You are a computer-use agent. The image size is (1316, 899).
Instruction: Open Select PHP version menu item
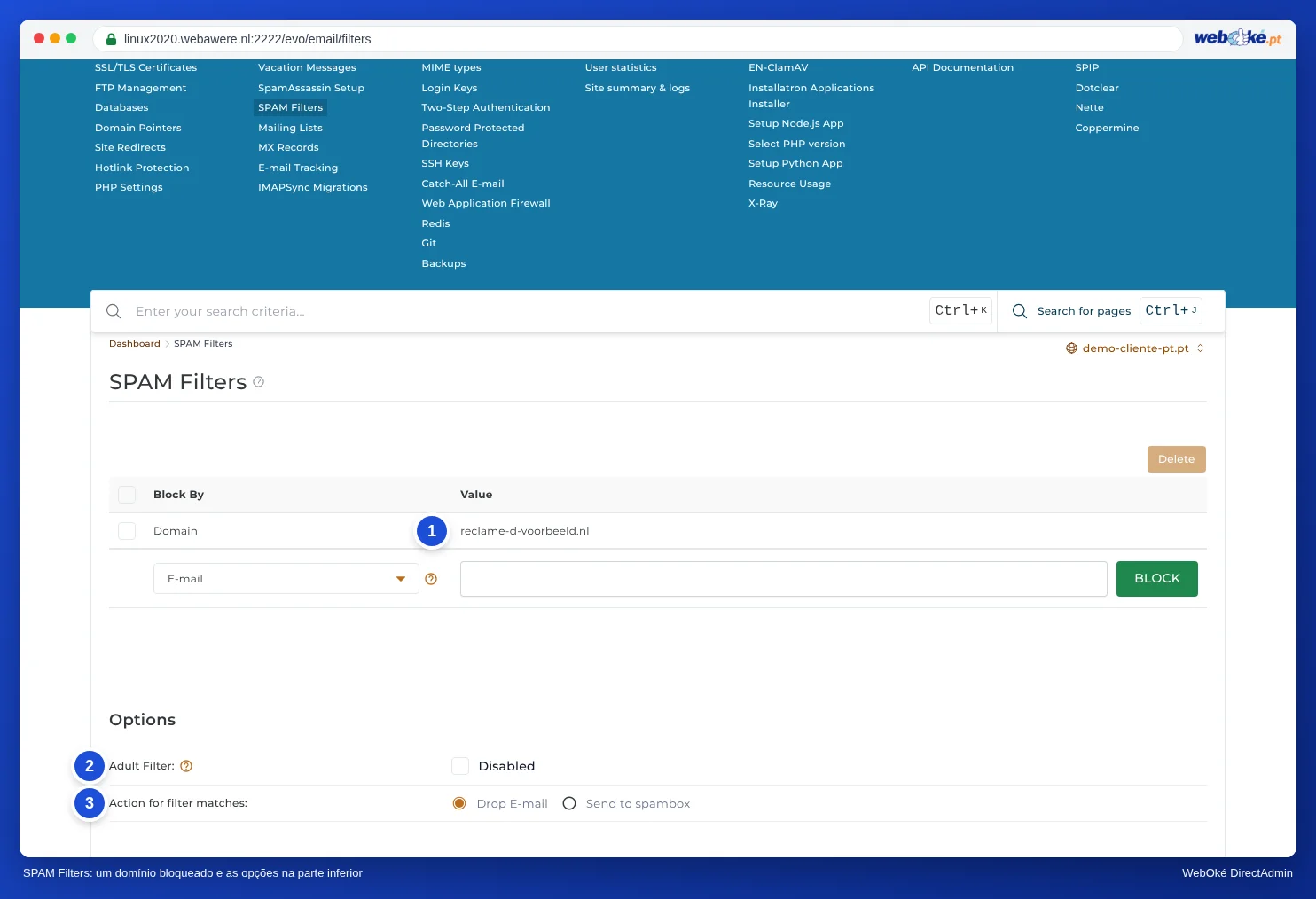tap(797, 144)
